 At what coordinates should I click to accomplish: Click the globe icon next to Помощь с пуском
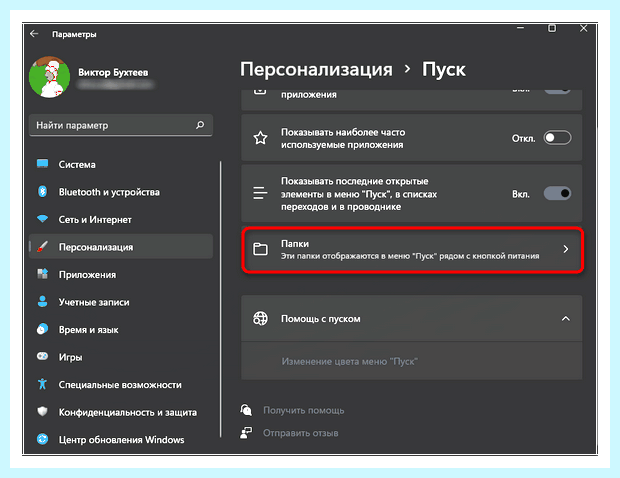(260, 319)
